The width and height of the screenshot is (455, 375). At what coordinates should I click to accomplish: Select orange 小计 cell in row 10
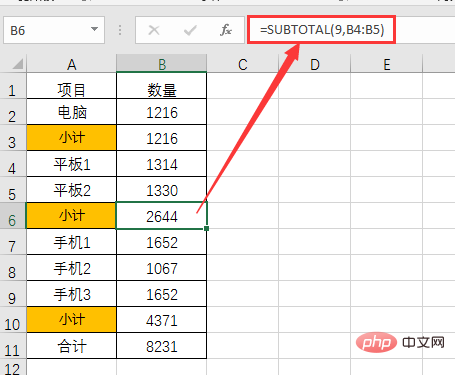click(72, 320)
